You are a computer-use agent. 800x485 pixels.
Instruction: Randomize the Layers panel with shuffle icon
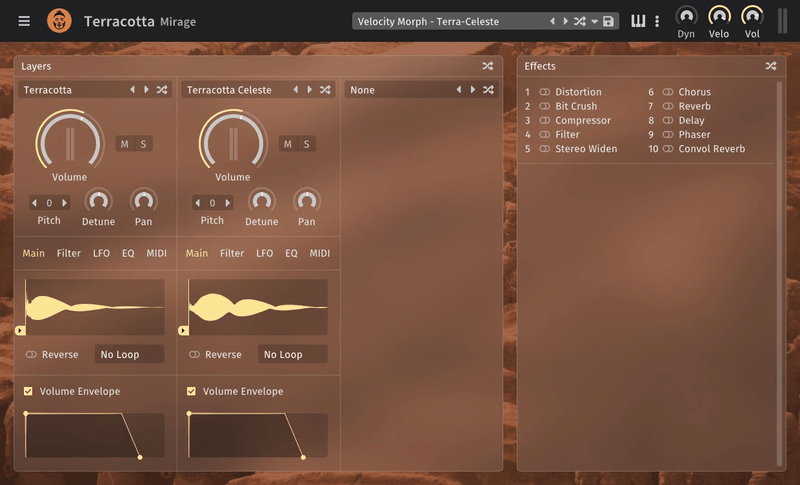pyautogui.click(x=487, y=66)
